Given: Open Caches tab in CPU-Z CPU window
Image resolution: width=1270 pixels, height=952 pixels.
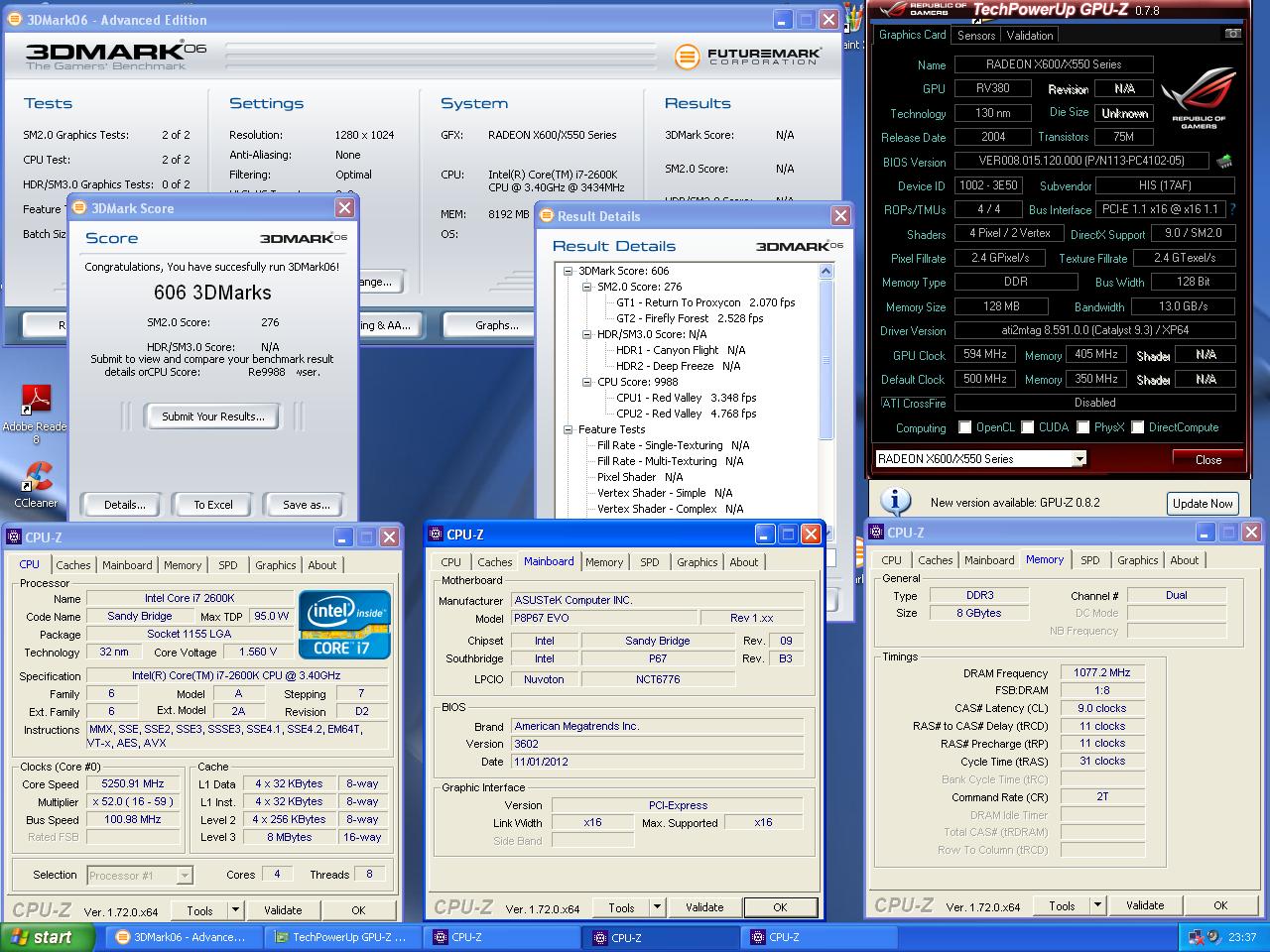Looking at the screenshot, I should 73,565.
